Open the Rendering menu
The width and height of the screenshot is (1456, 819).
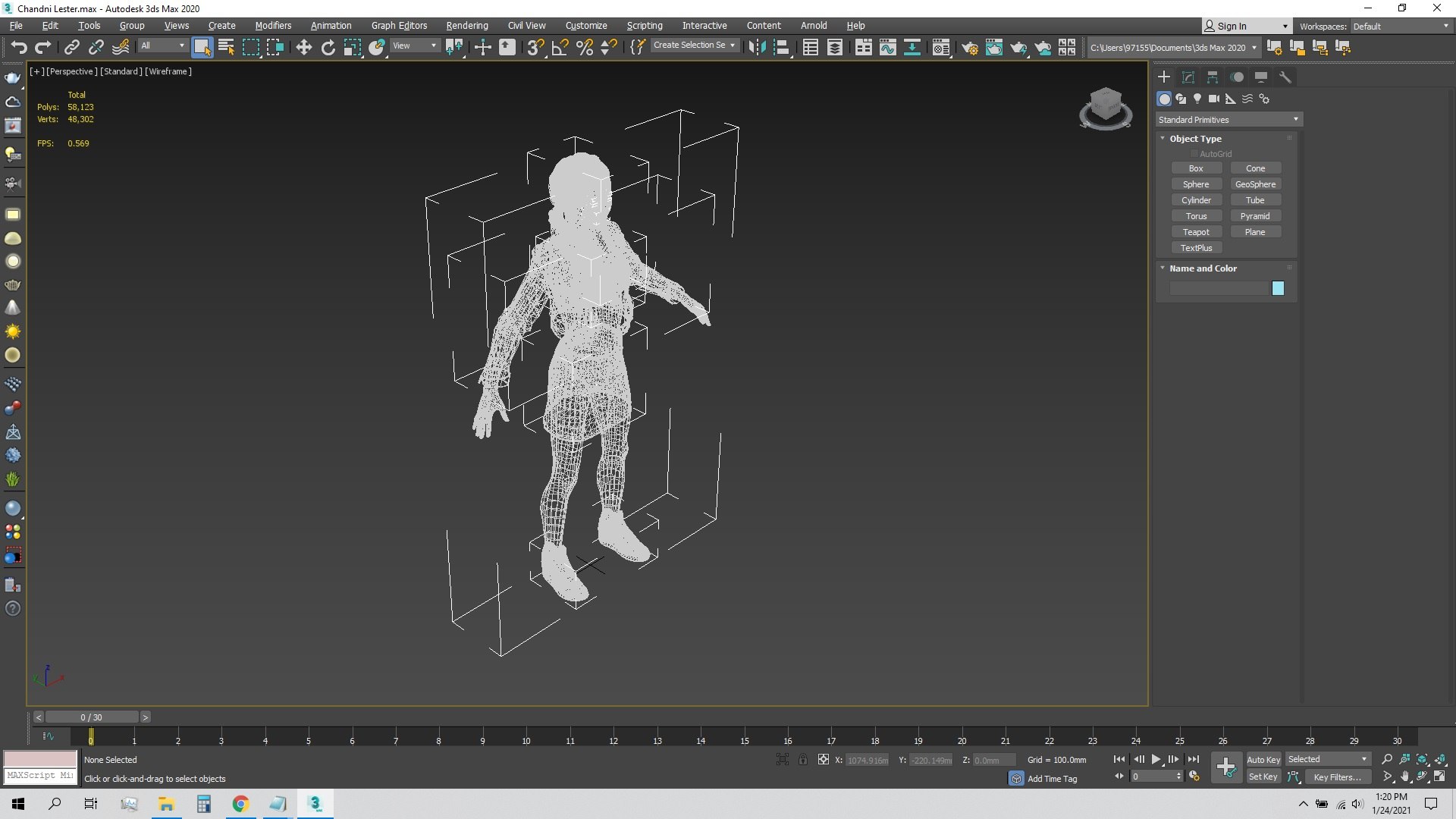click(467, 26)
